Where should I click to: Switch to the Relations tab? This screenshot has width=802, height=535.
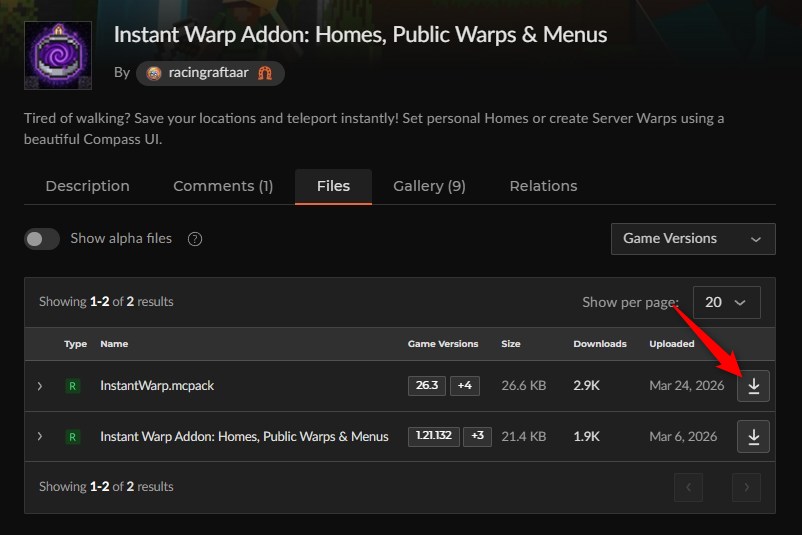click(543, 186)
